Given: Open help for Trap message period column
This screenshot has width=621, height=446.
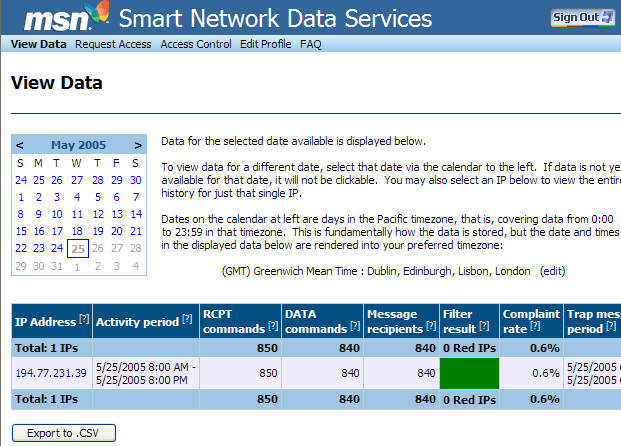Looking at the screenshot, I should 611,326.
